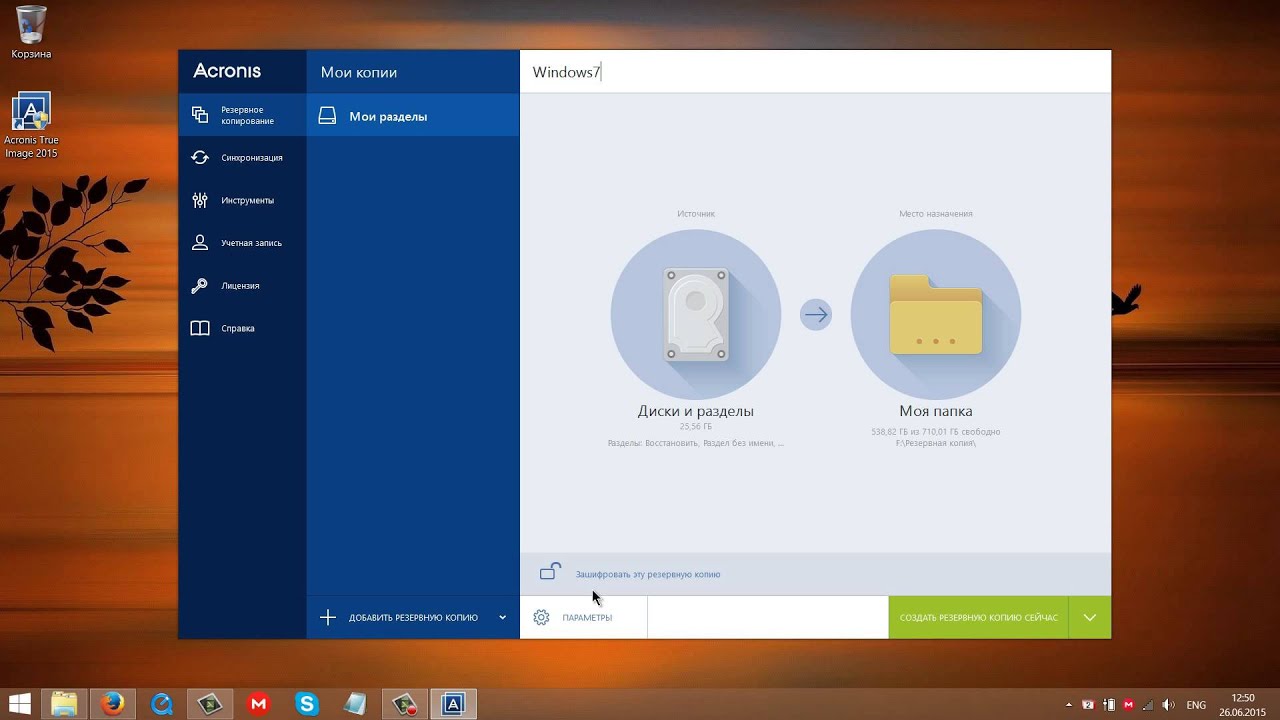Click the tray volume speaker icon

[1168, 705]
